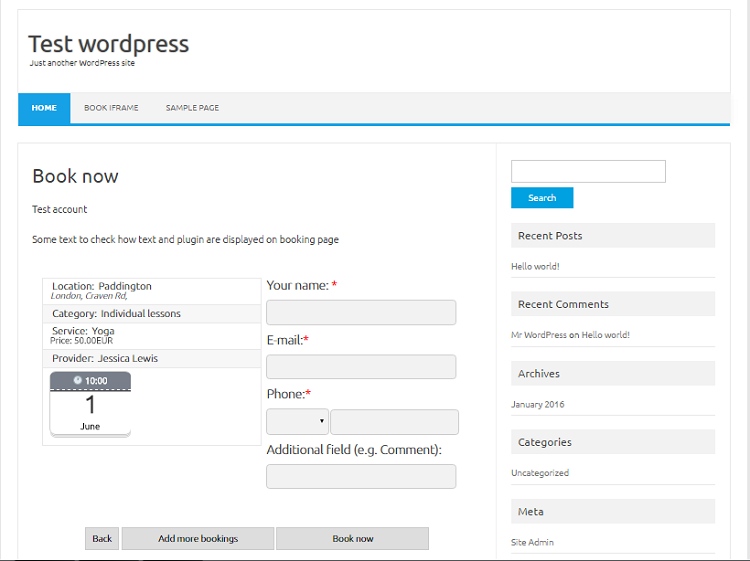
Task: Open the Site Admin link
Action: click(x=532, y=542)
